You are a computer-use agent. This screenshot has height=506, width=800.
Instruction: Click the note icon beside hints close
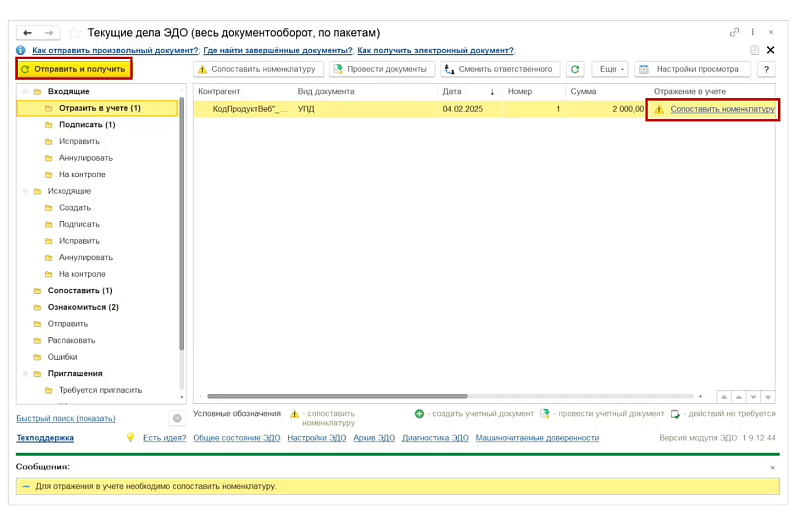[754, 50]
